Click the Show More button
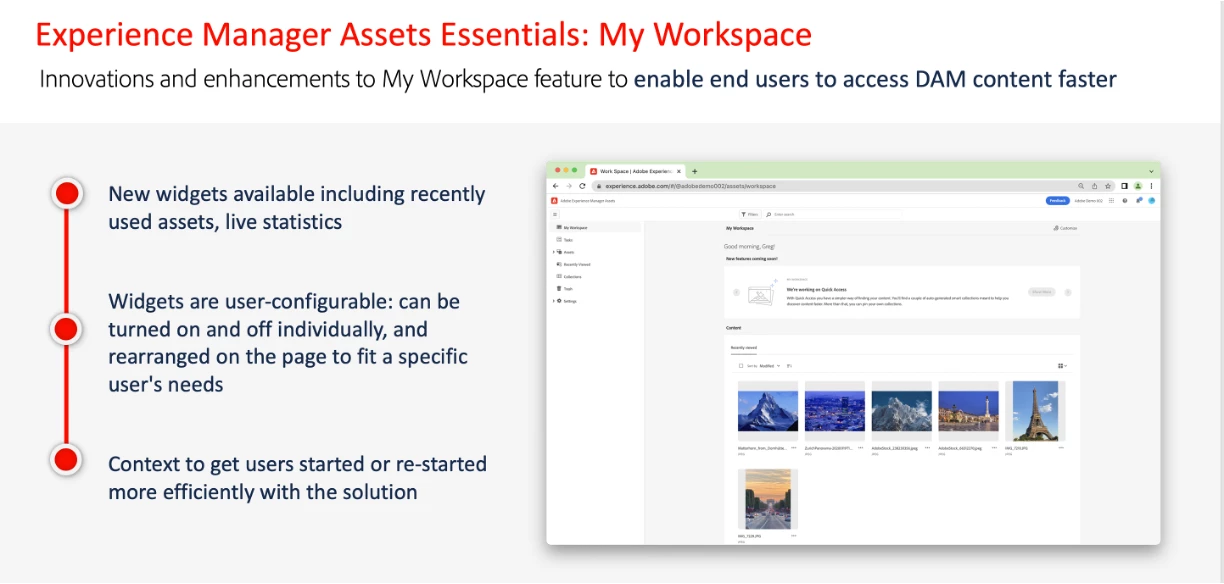 [x=1042, y=292]
